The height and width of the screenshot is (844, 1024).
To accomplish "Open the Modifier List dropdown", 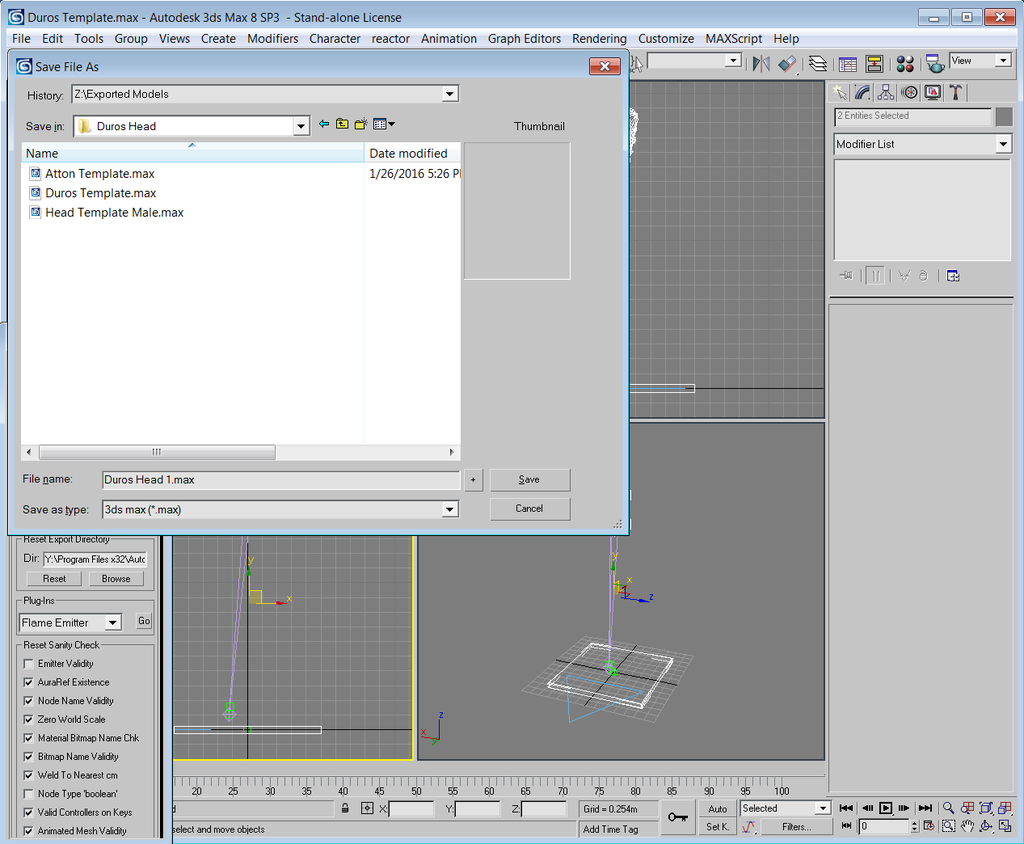I will [x=1003, y=144].
